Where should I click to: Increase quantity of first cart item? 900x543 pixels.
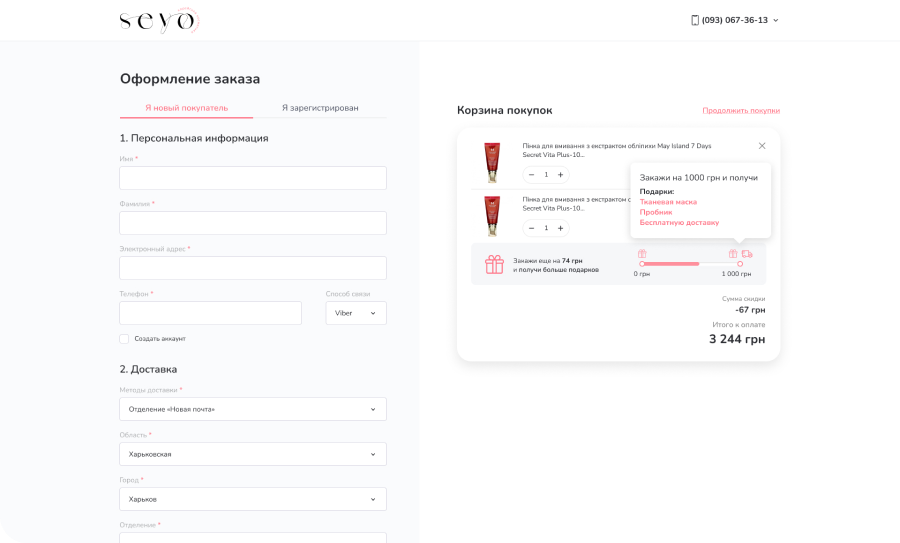pyautogui.click(x=560, y=174)
